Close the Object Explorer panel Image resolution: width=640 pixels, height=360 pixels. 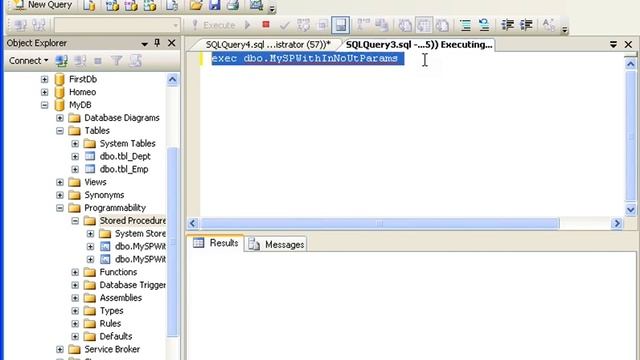pos(172,43)
